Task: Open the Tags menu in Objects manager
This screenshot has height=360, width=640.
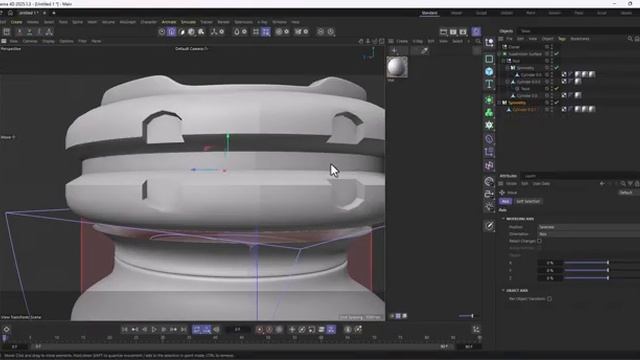Action: [x=562, y=39]
